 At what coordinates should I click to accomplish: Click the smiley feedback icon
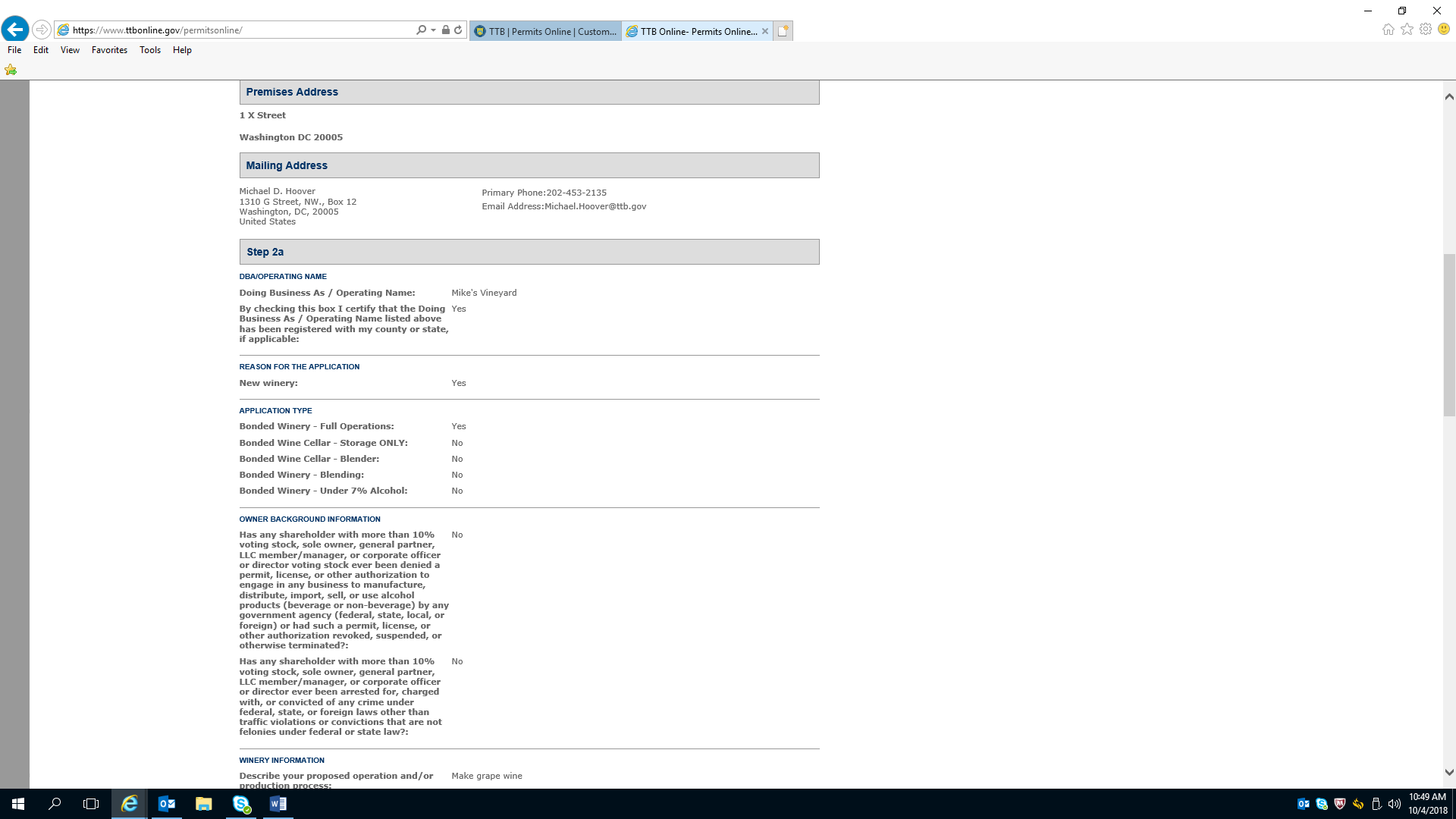pos(1444,30)
